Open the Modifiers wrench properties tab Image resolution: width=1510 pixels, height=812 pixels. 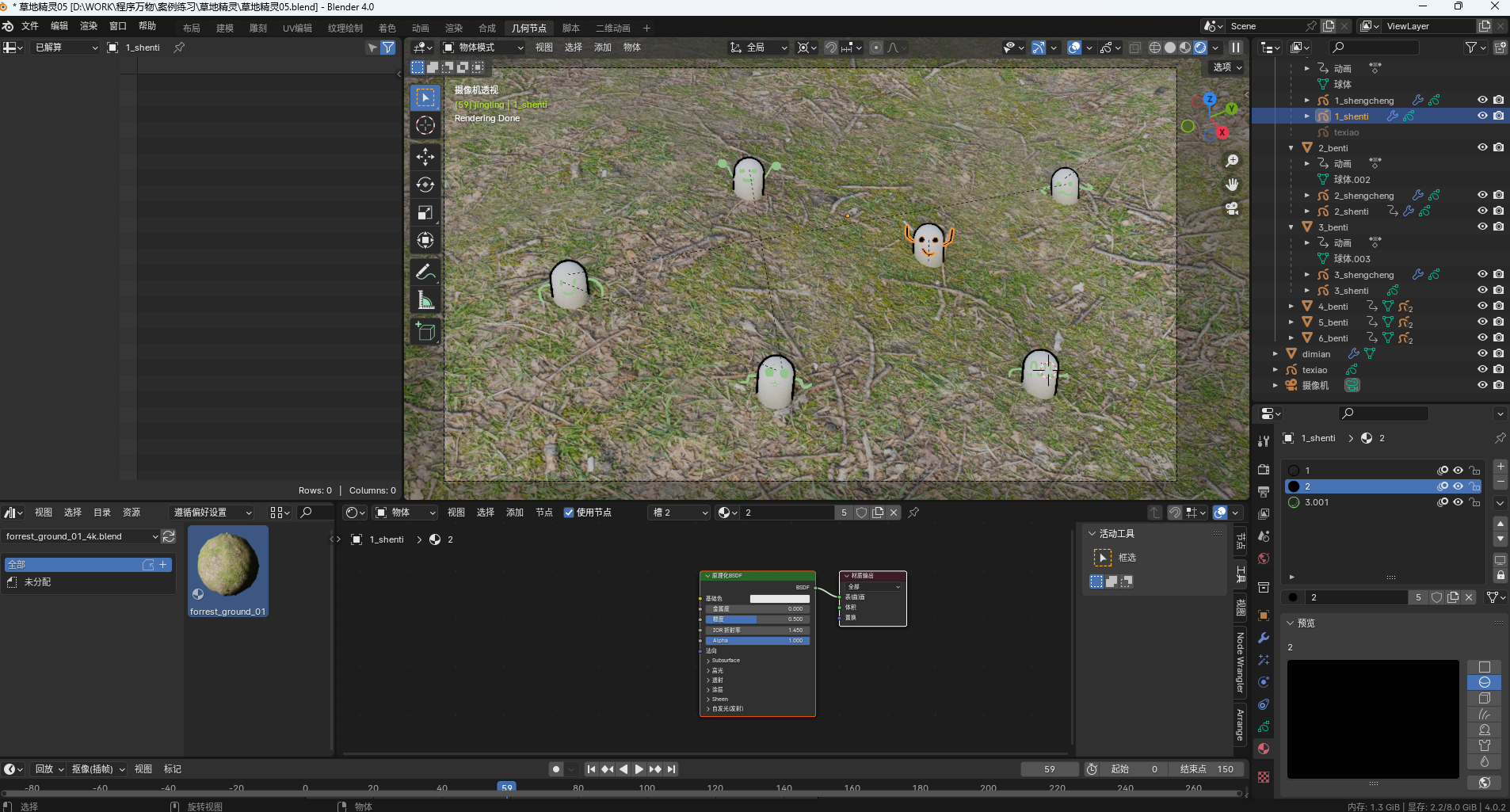click(1264, 638)
